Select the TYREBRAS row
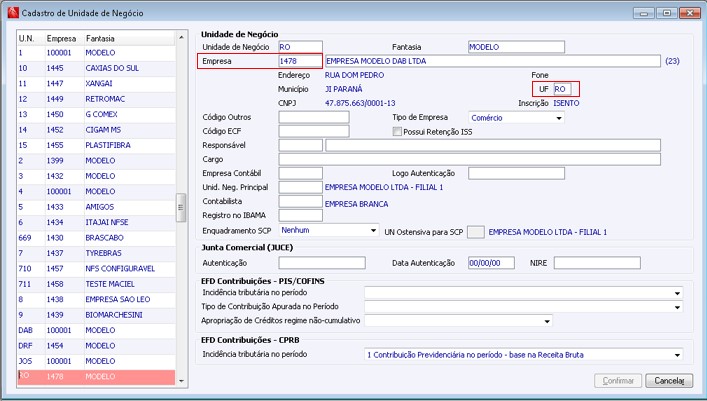Screen dimensions: 707x401 [96, 253]
